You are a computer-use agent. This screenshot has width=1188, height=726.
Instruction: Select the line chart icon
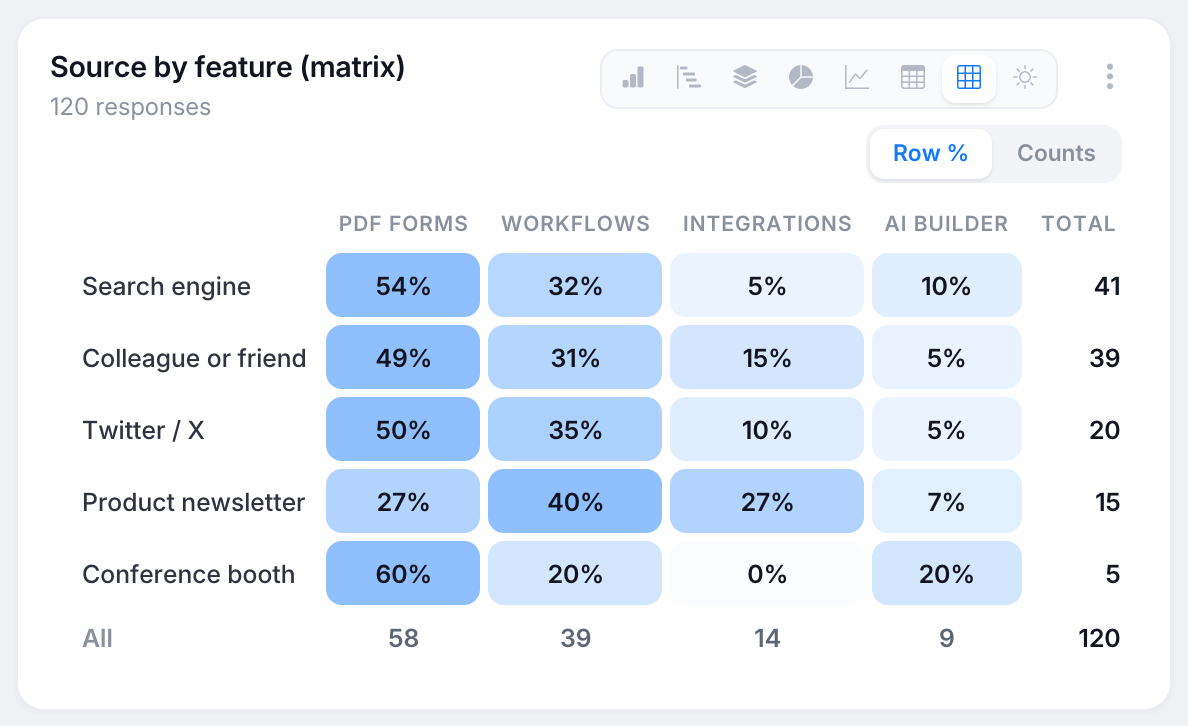pos(857,77)
